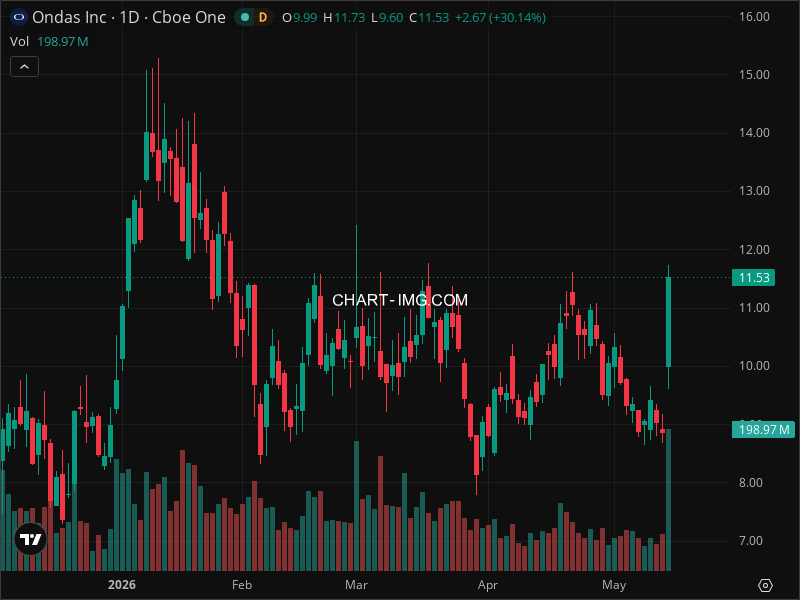
Task: Click the 198.97 M volume tag on the price axis
Action: coord(763,430)
